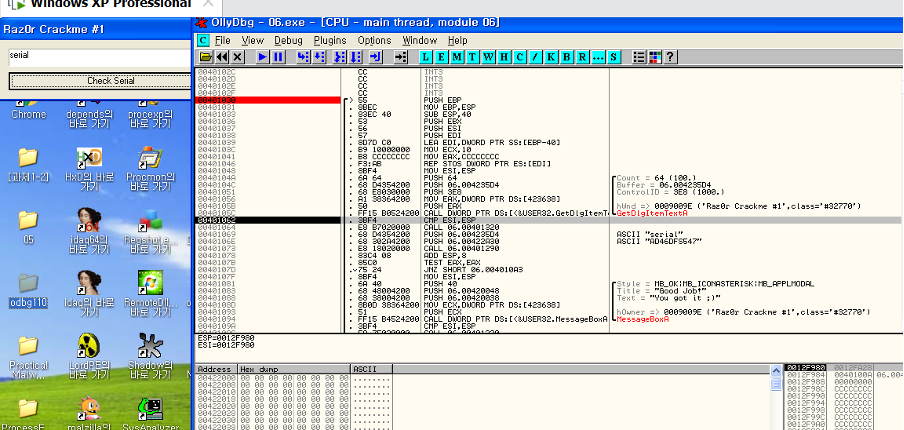Show the Patches window (/ button)
The width and height of the screenshot is (904, 430).
pos(535,57)
